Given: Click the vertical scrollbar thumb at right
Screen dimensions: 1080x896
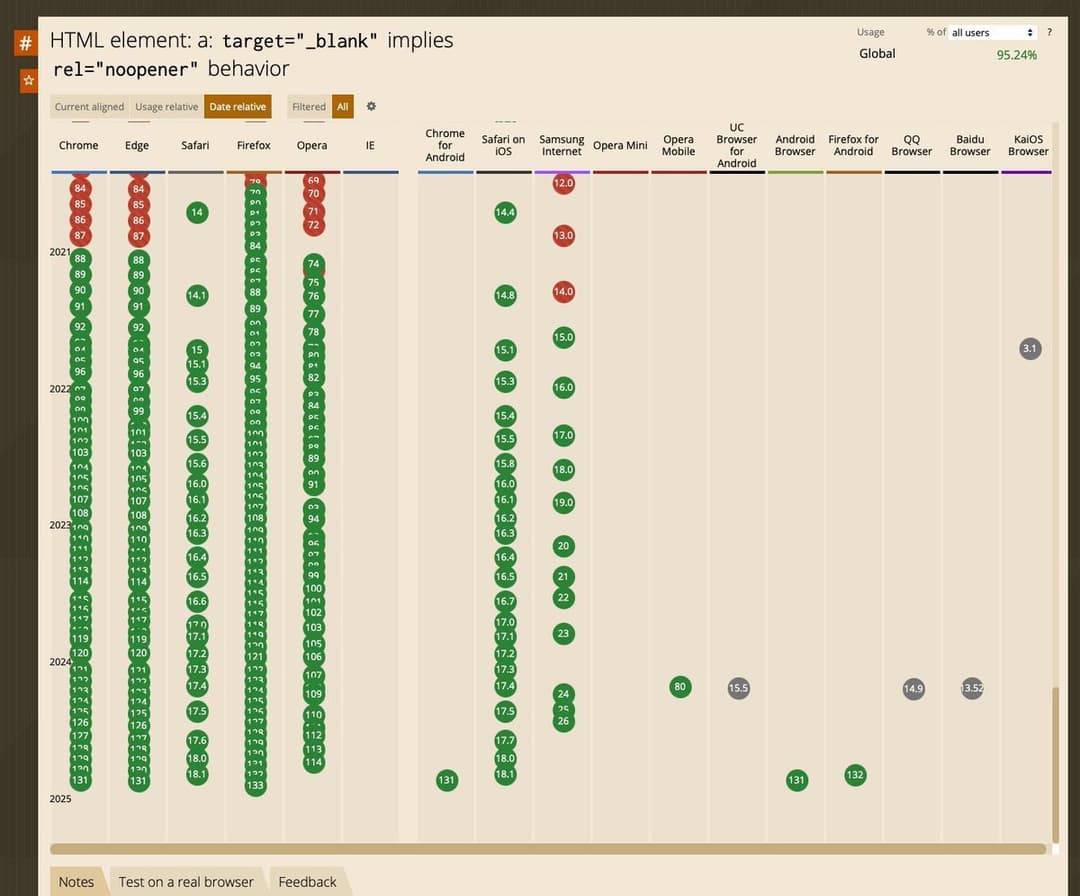Looking at the screenshot, I should coord(1055,764).
